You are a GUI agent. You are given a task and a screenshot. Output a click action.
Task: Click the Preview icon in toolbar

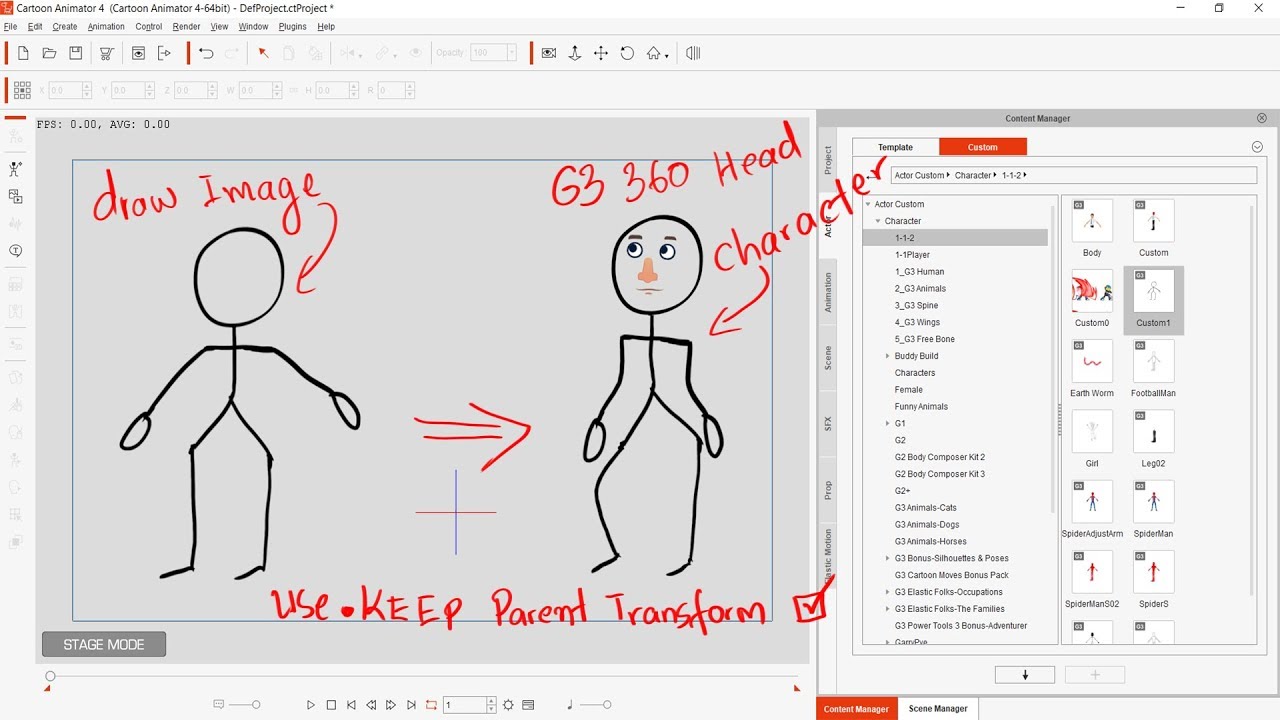[138, 53]
